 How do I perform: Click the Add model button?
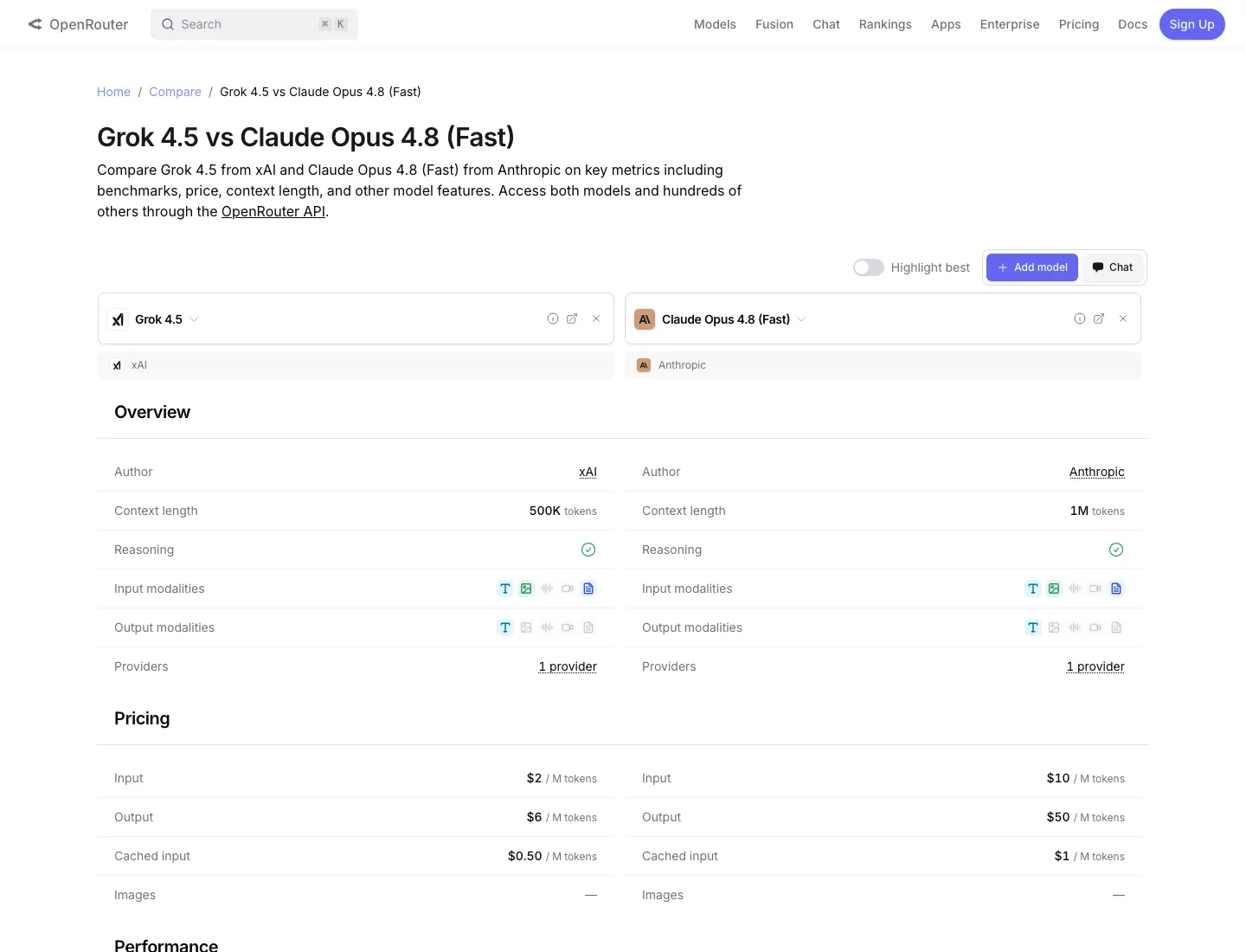tap(1032, 267)
